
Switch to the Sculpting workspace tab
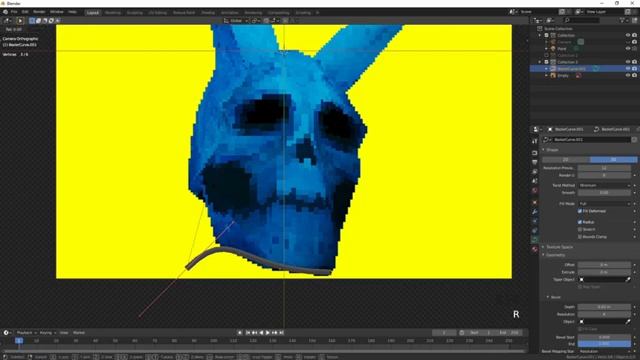[x=134, y=12]
